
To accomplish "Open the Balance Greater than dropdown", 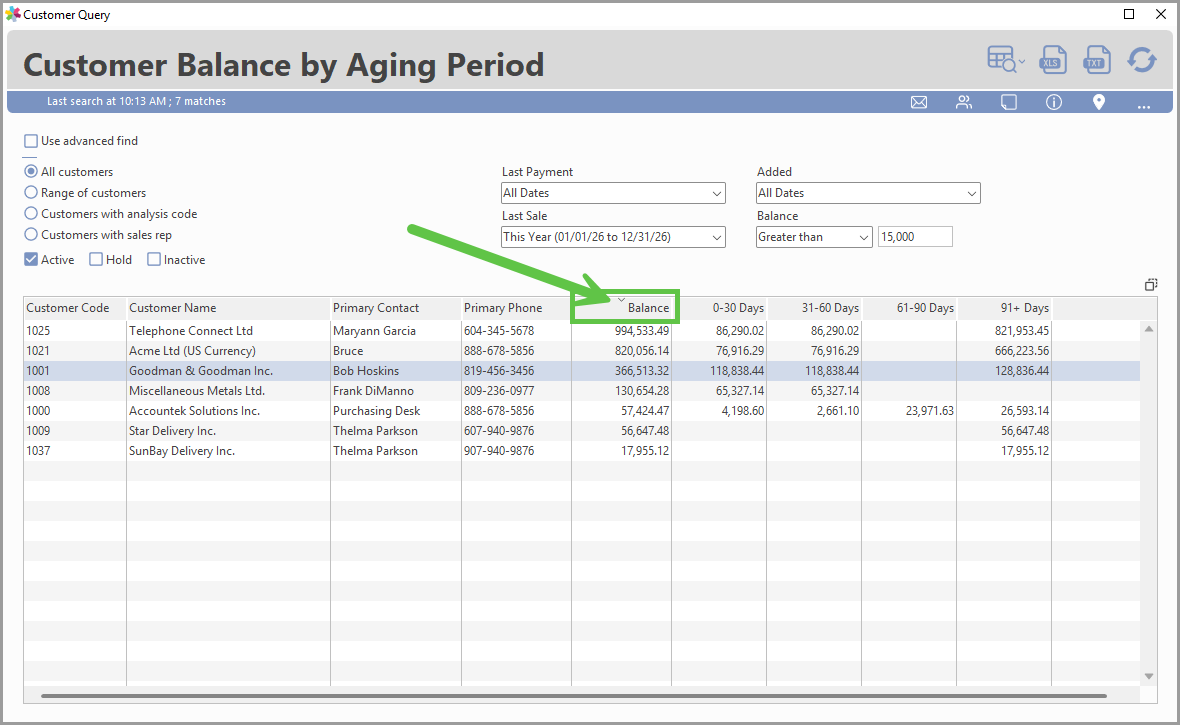I will coord(814,237).
